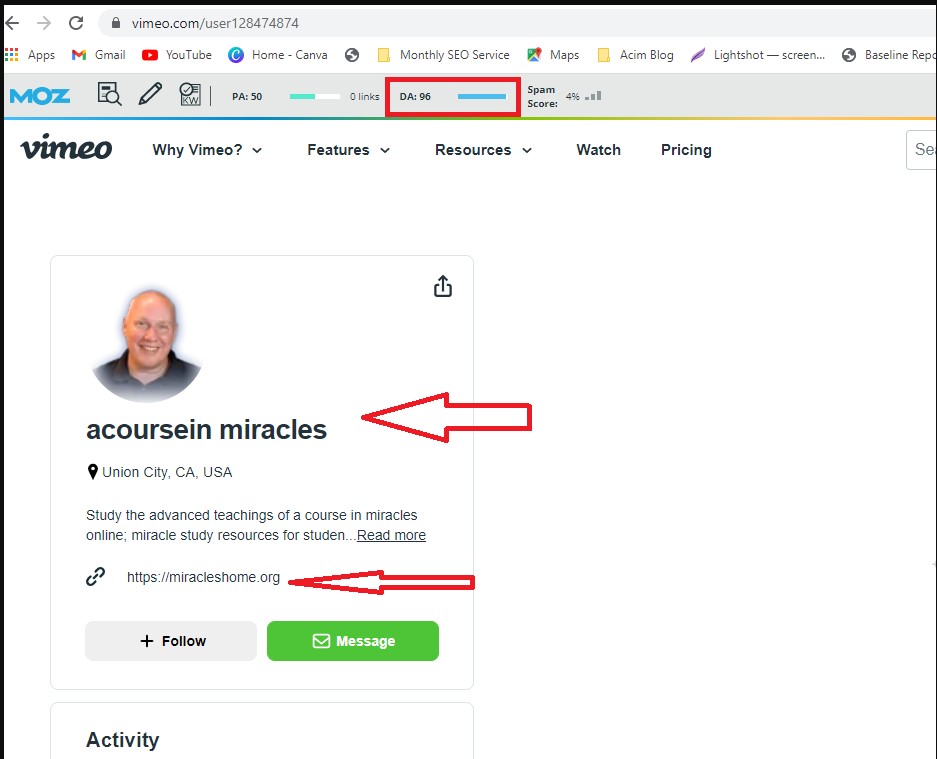
Task: Expand the Resources dropdown menu
Action: point(483,150)
